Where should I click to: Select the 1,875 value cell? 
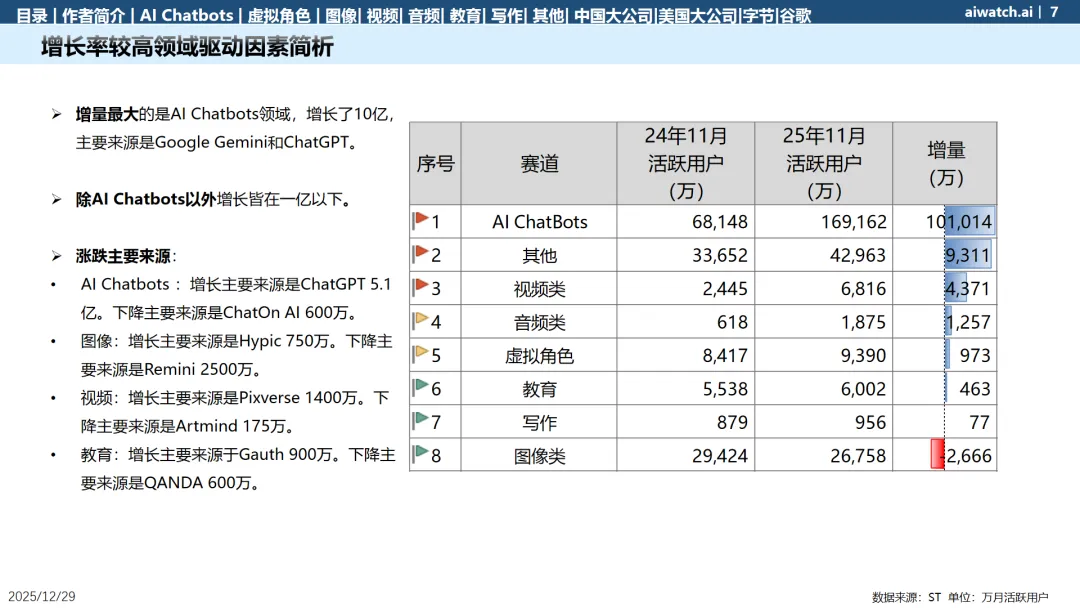click(x=824, y=322)
